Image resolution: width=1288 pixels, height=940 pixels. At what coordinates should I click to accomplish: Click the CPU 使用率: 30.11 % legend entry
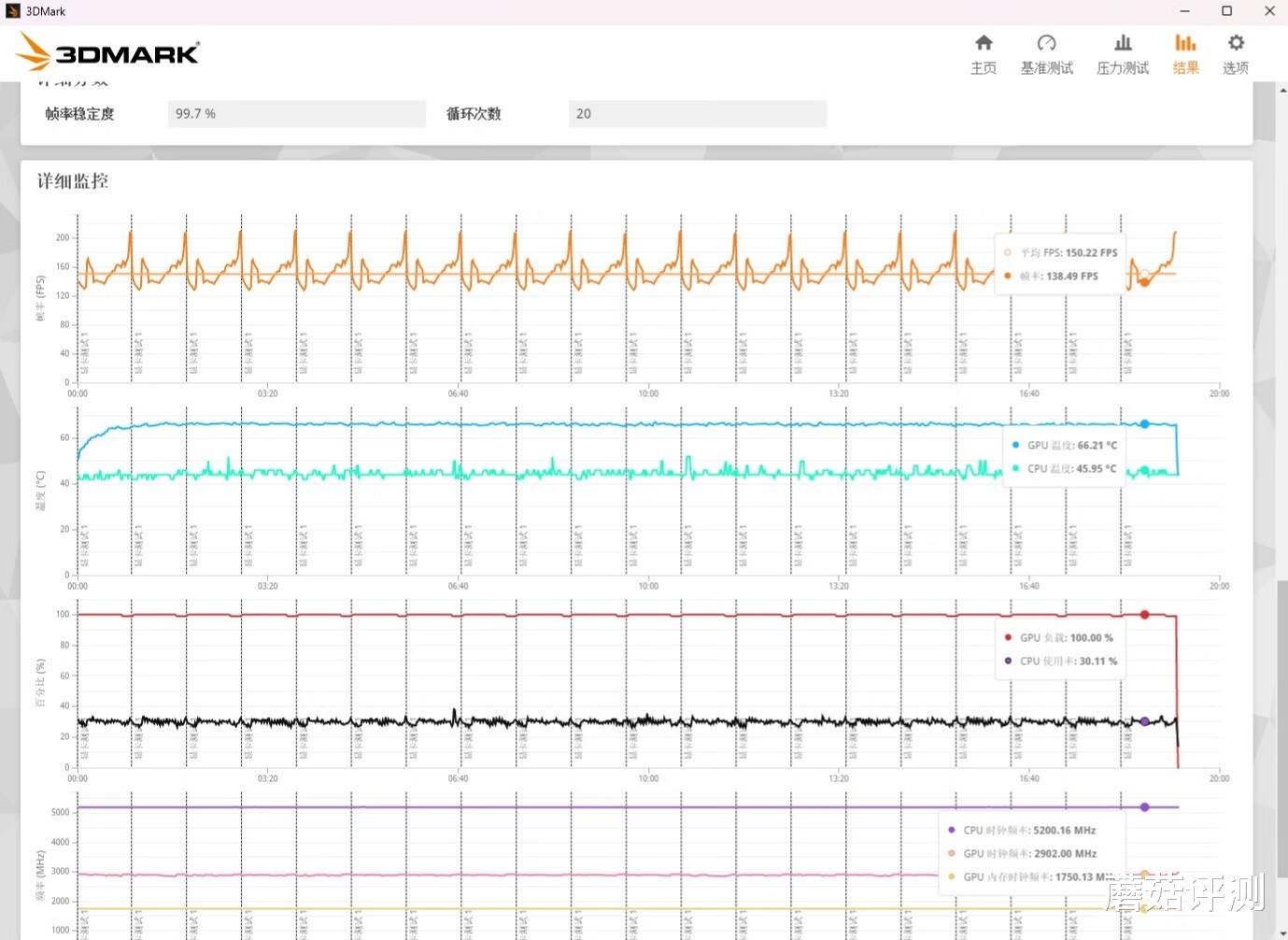pyautogui.click(x=1060, y=661)
